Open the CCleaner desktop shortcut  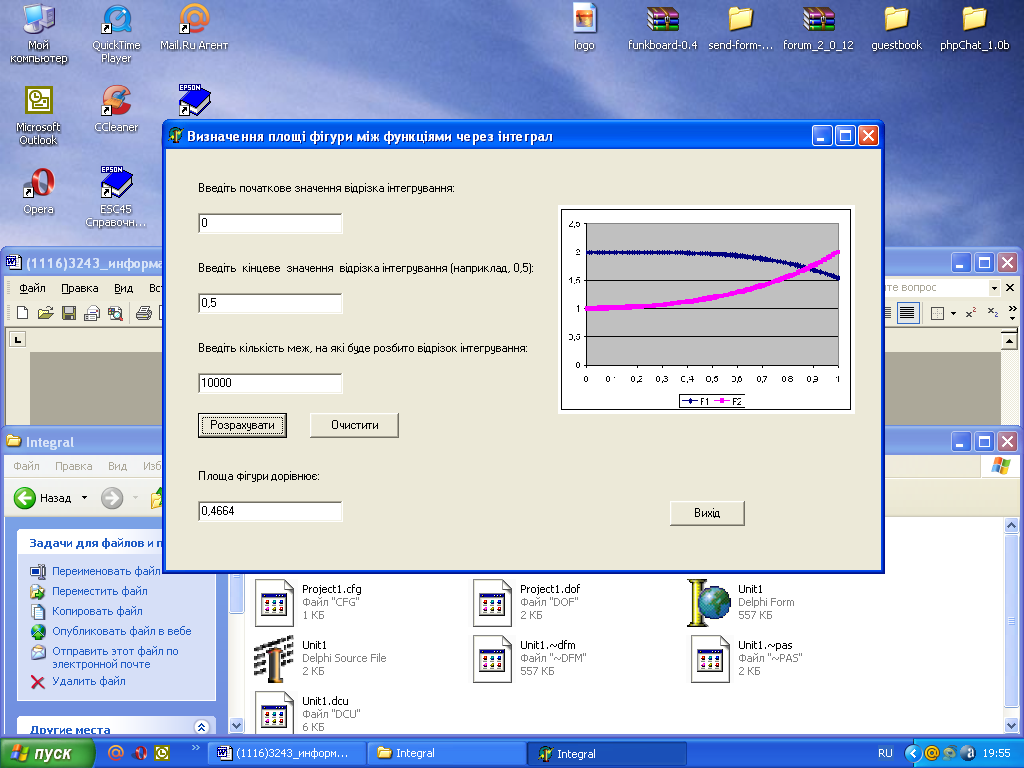116,109
